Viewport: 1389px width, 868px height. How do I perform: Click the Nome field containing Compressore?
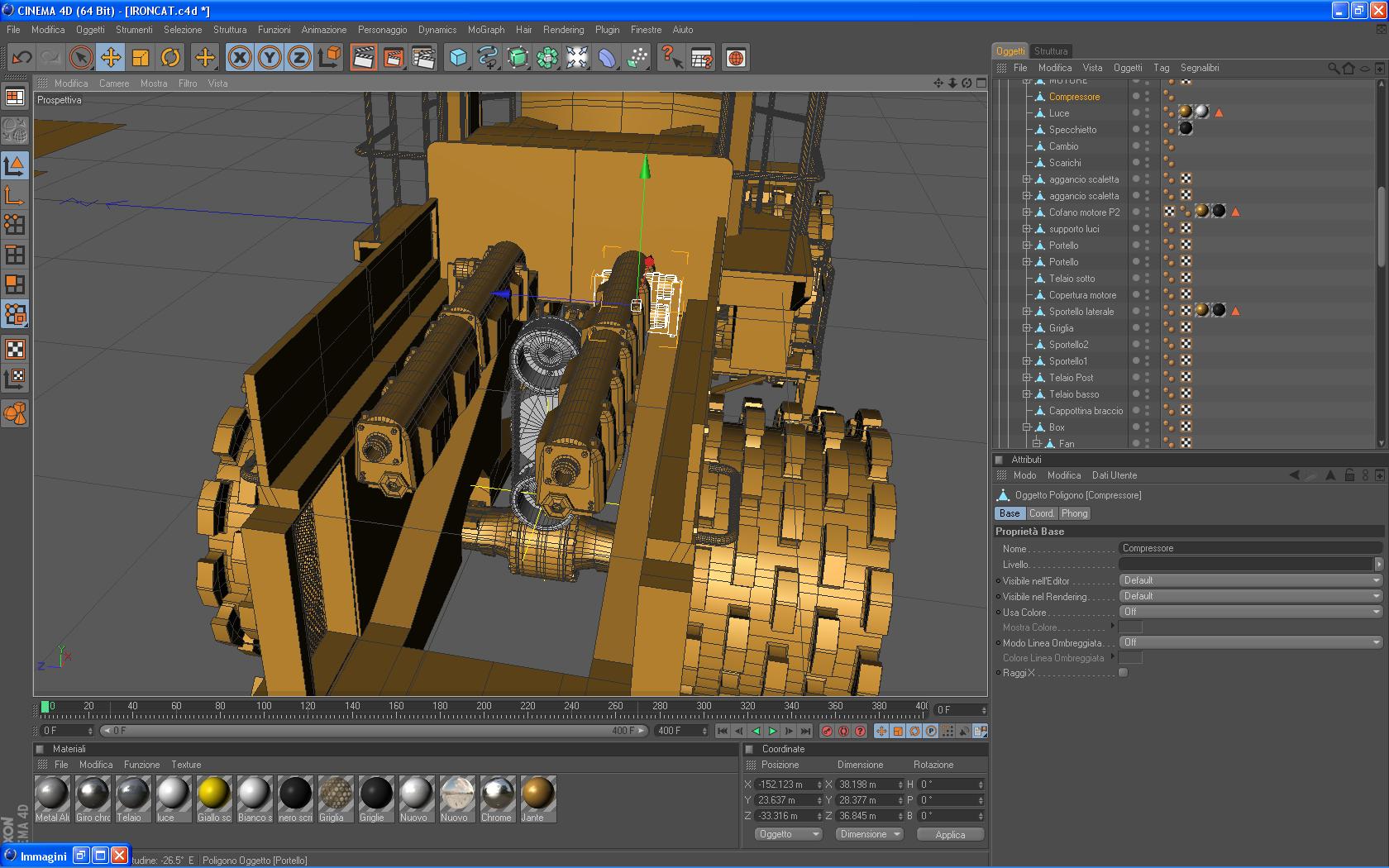[1248, 548]
